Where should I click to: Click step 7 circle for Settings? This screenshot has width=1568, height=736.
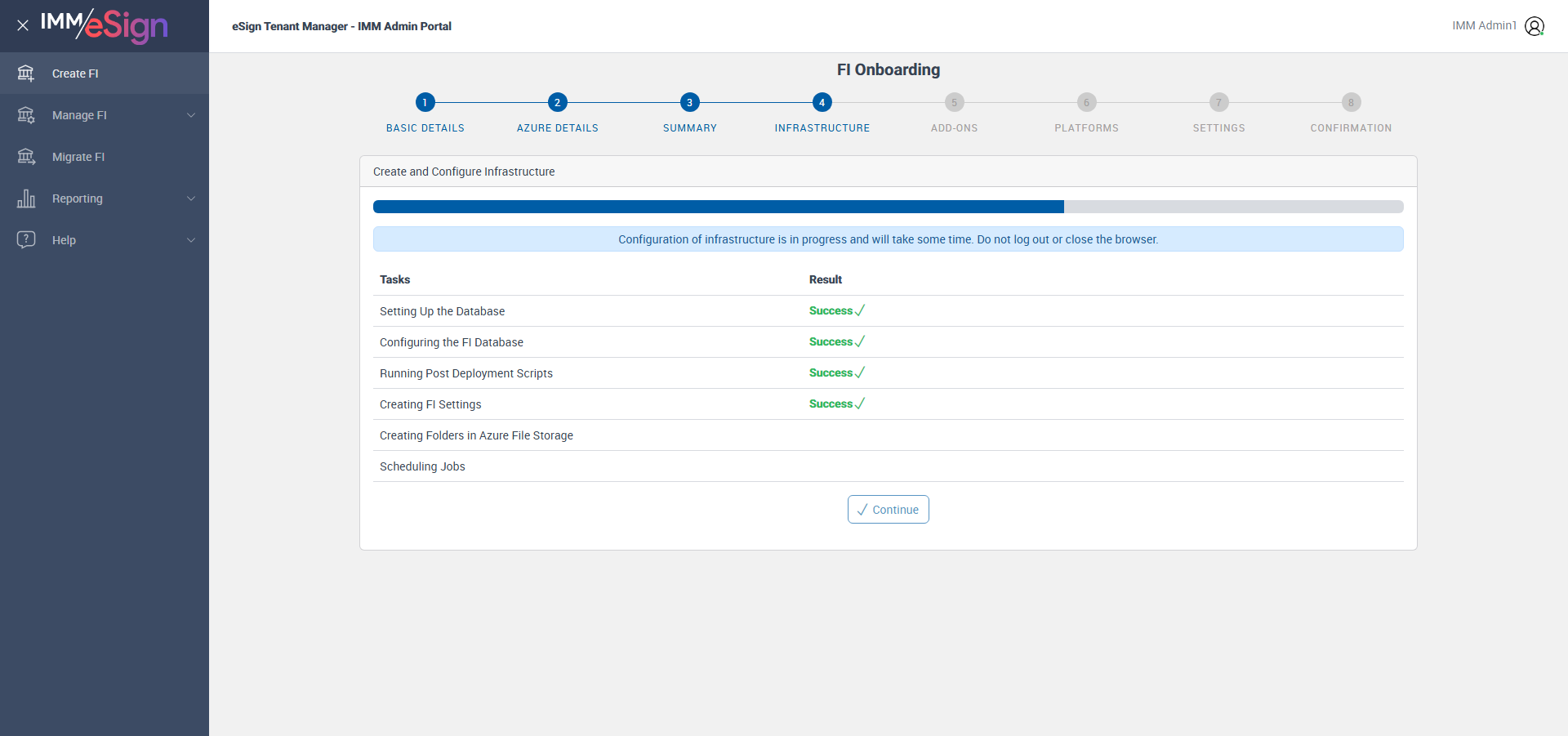click(1218, 102)
